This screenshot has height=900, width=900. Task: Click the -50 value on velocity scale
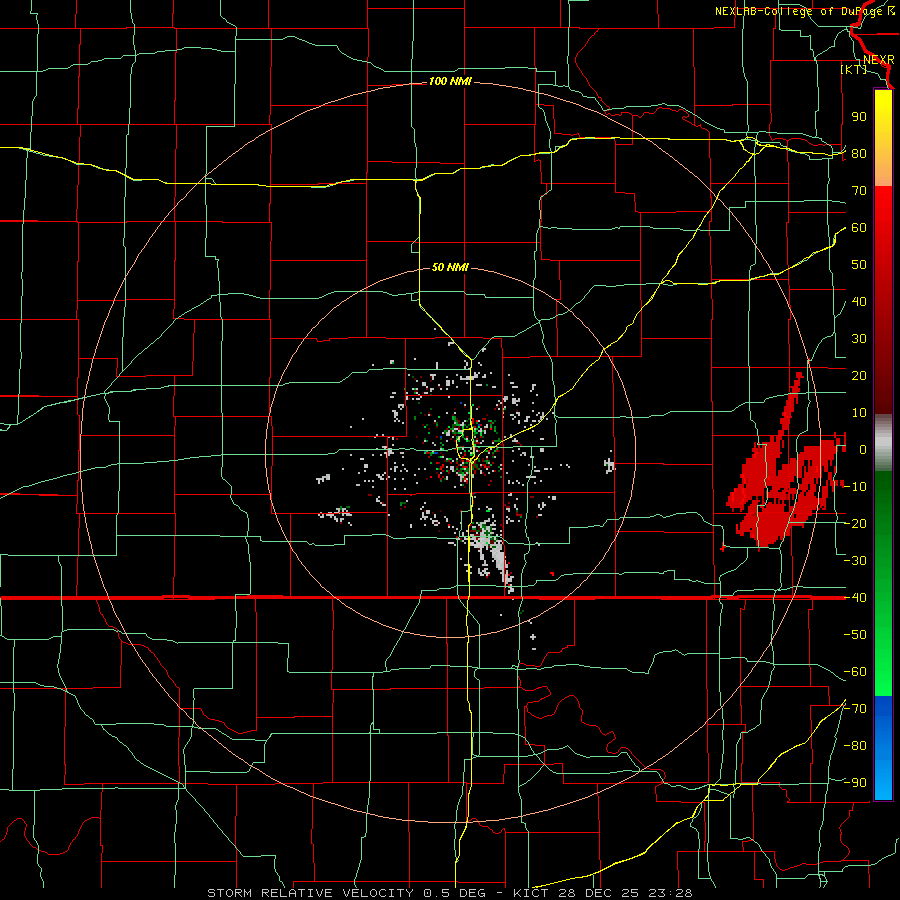coord(855,635)
